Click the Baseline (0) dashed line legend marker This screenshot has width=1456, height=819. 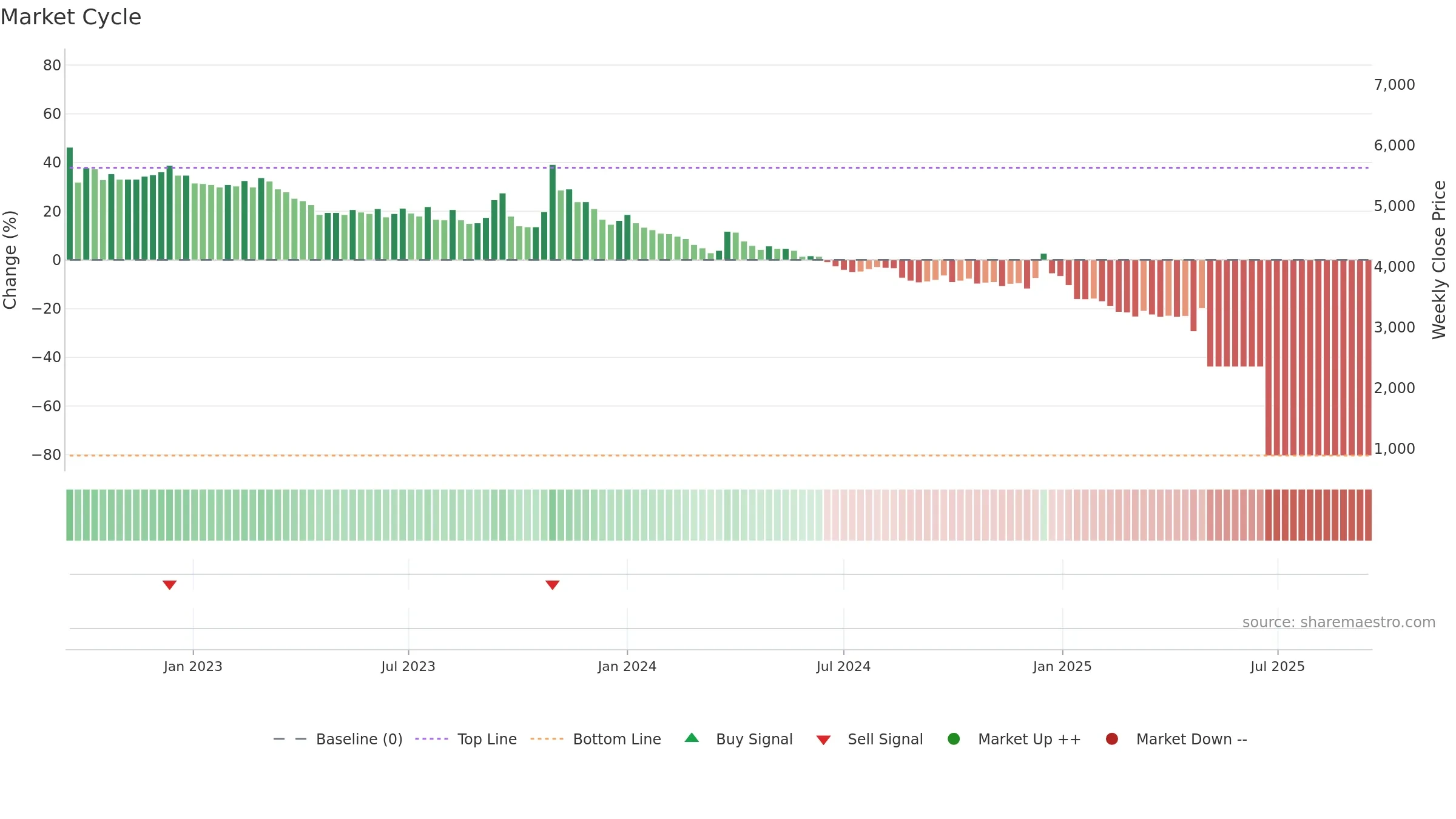(x=290, y=739)
